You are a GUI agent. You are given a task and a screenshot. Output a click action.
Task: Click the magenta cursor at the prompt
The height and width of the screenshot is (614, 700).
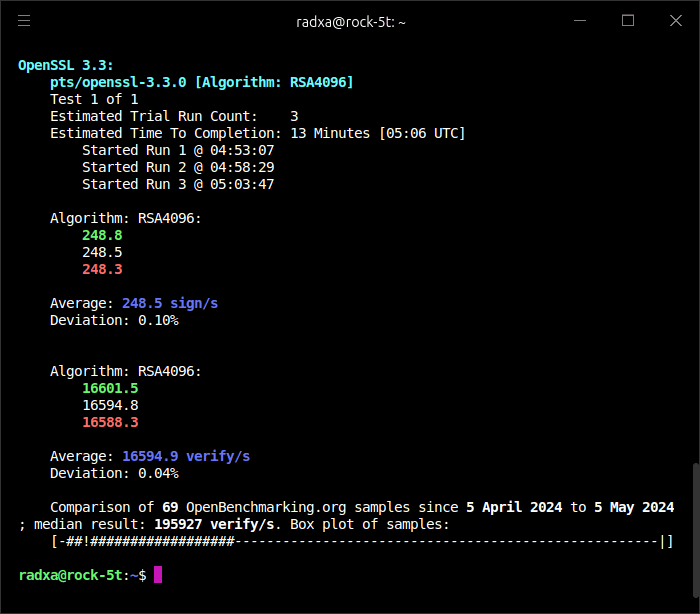[x=158, y=575]
